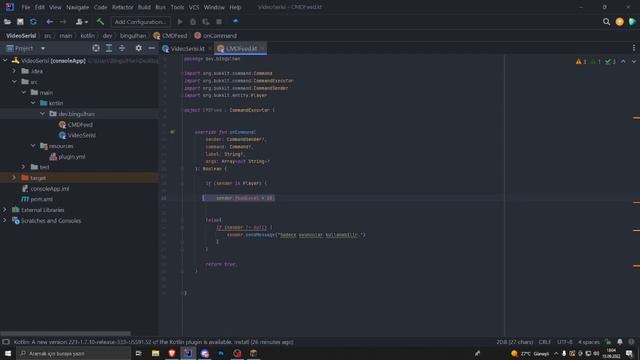Open the user/VCS dropdown in toolbar

[81, 22]
